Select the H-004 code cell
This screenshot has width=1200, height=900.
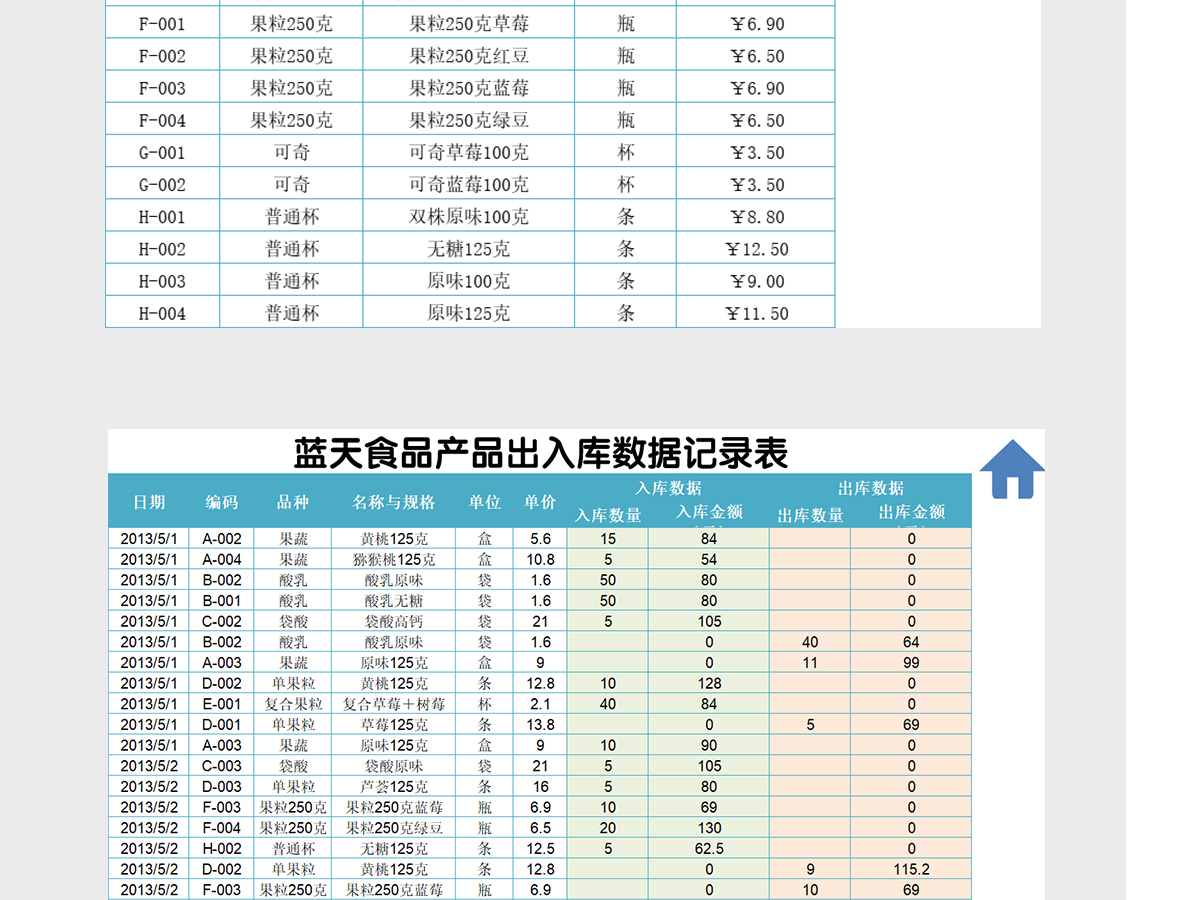(162, 313)
